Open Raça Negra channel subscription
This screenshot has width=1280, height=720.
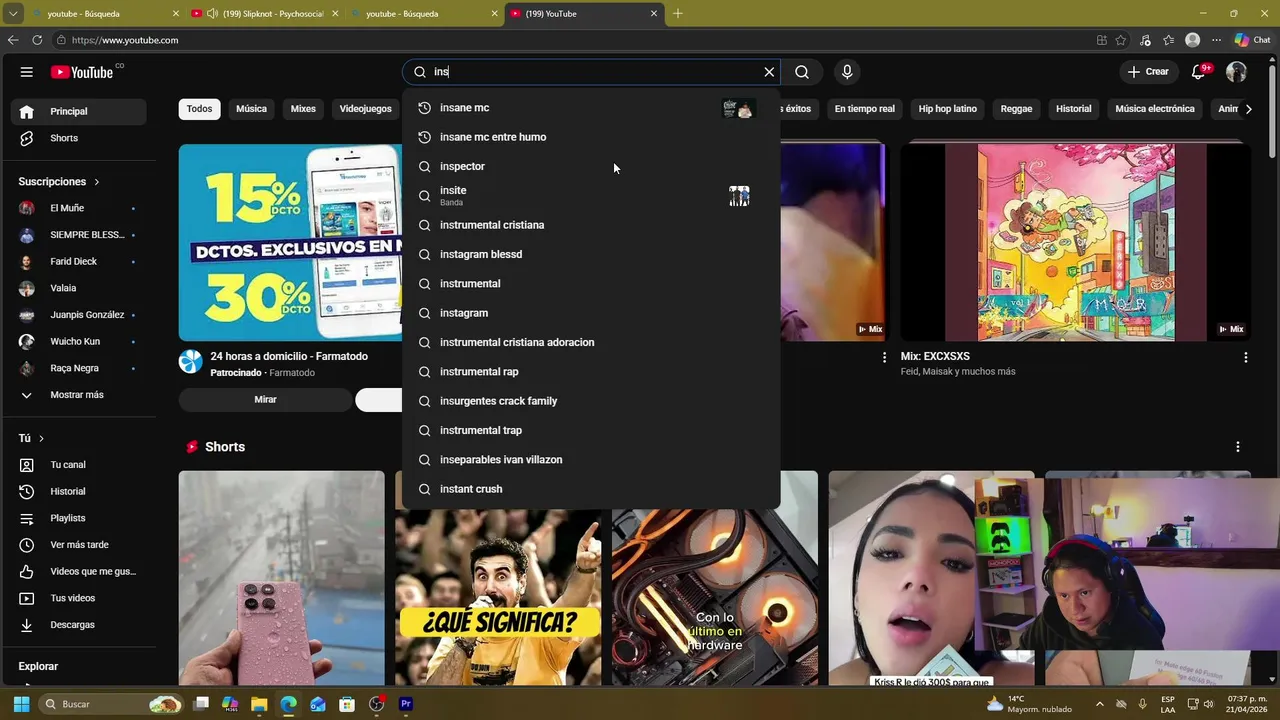(x=79, y=368)
